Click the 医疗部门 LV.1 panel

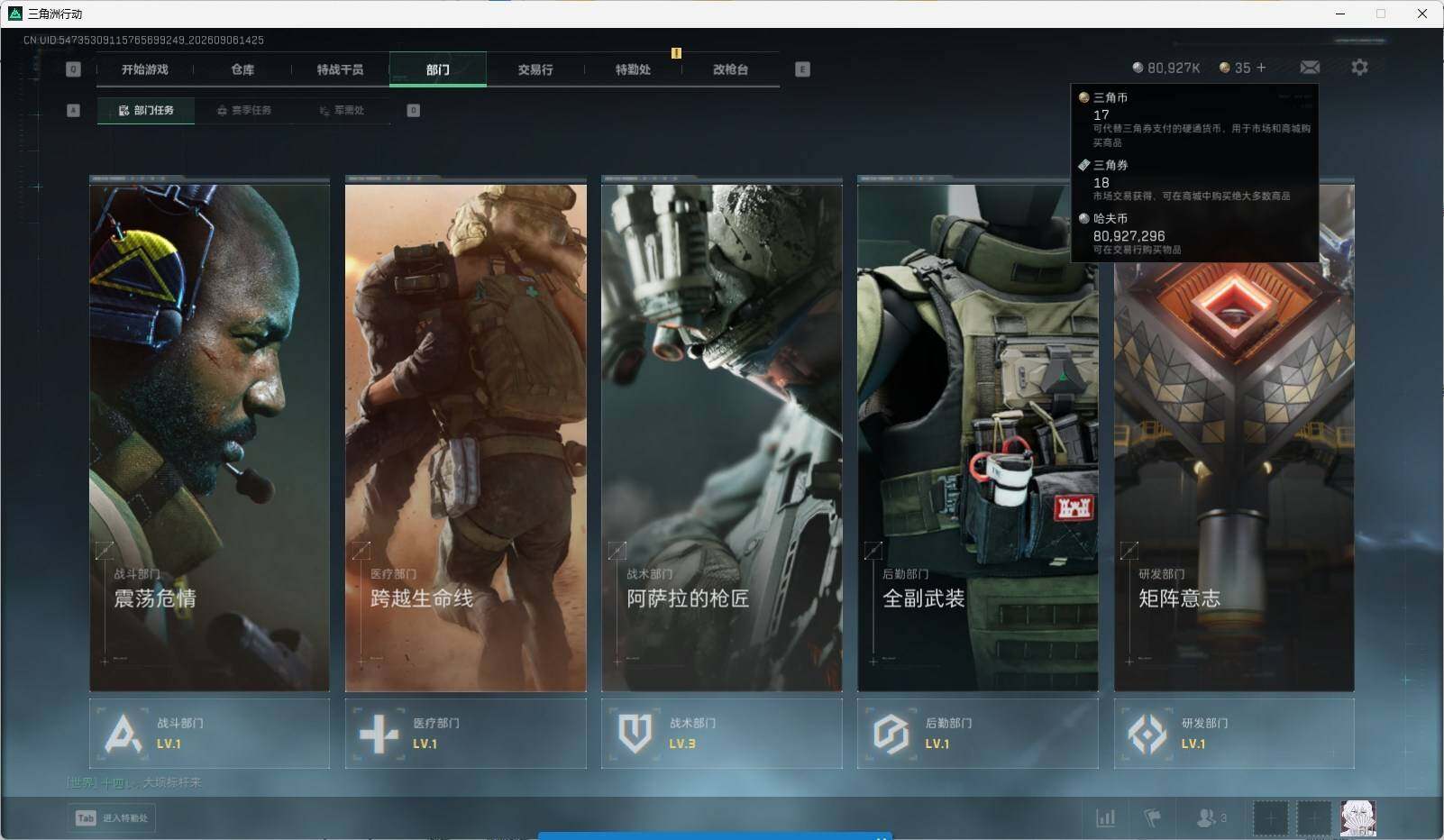[466, 734]
